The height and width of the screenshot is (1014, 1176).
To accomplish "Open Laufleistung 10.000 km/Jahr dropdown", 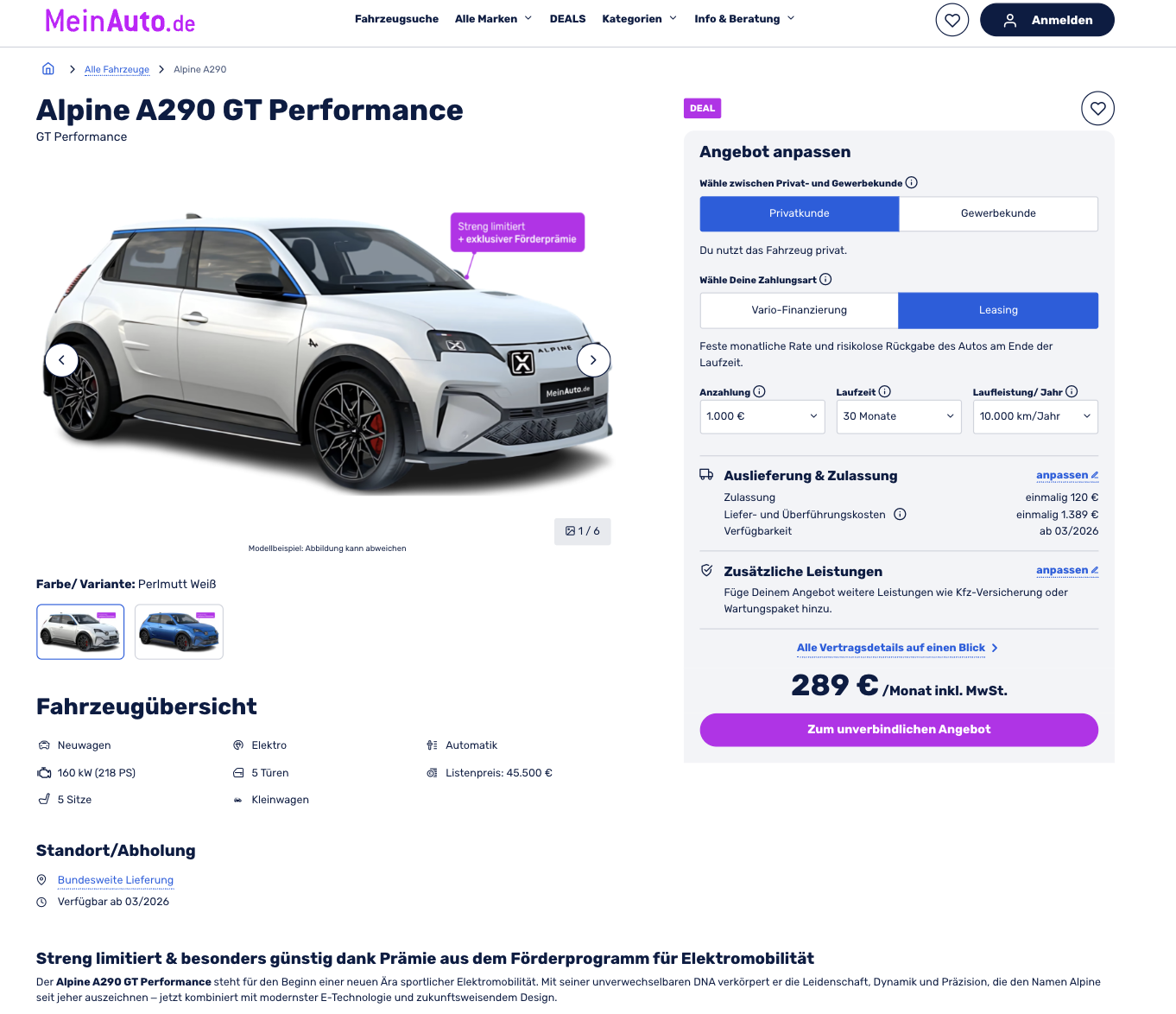I will tap(1035, 416).
